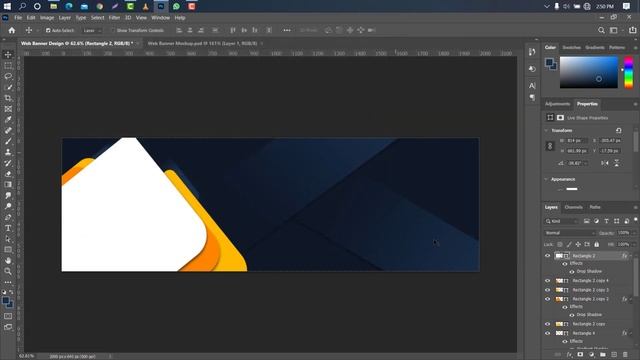The image size is (640, 360).
Task: Open the Paragraph panel icon
Action: coord(532,98)
